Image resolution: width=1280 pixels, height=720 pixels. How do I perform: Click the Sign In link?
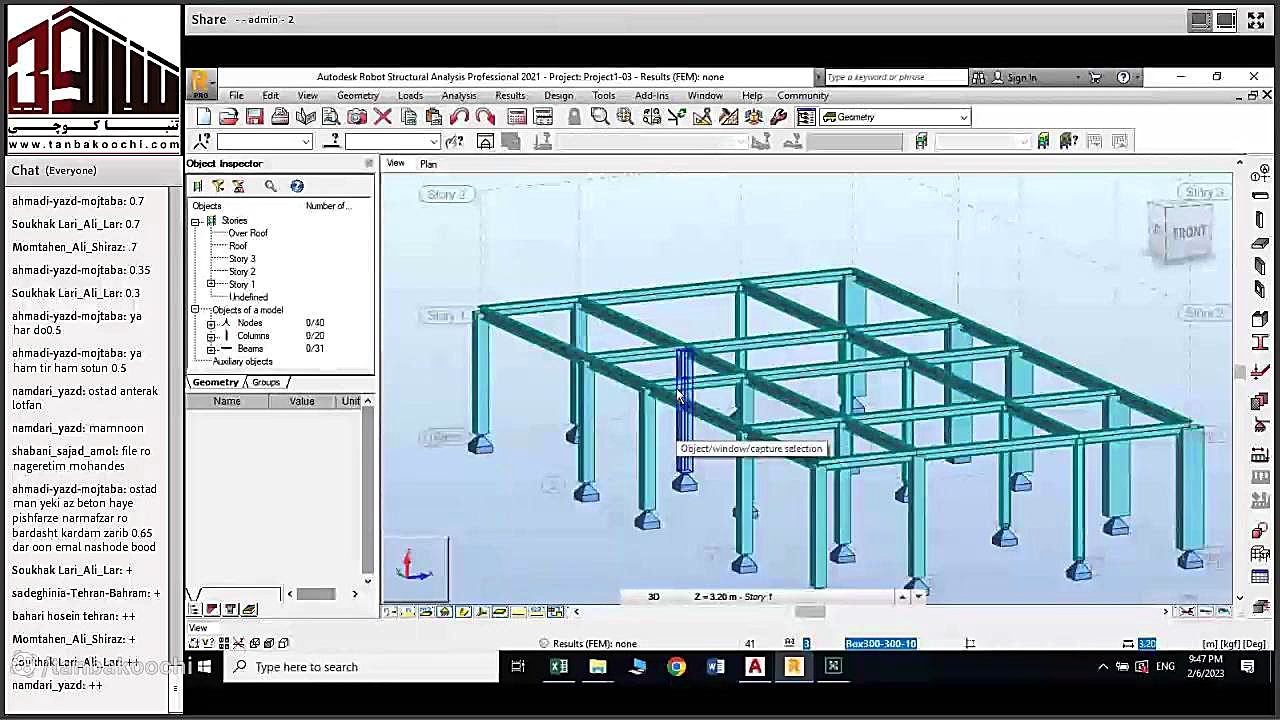pos(1021,77)
